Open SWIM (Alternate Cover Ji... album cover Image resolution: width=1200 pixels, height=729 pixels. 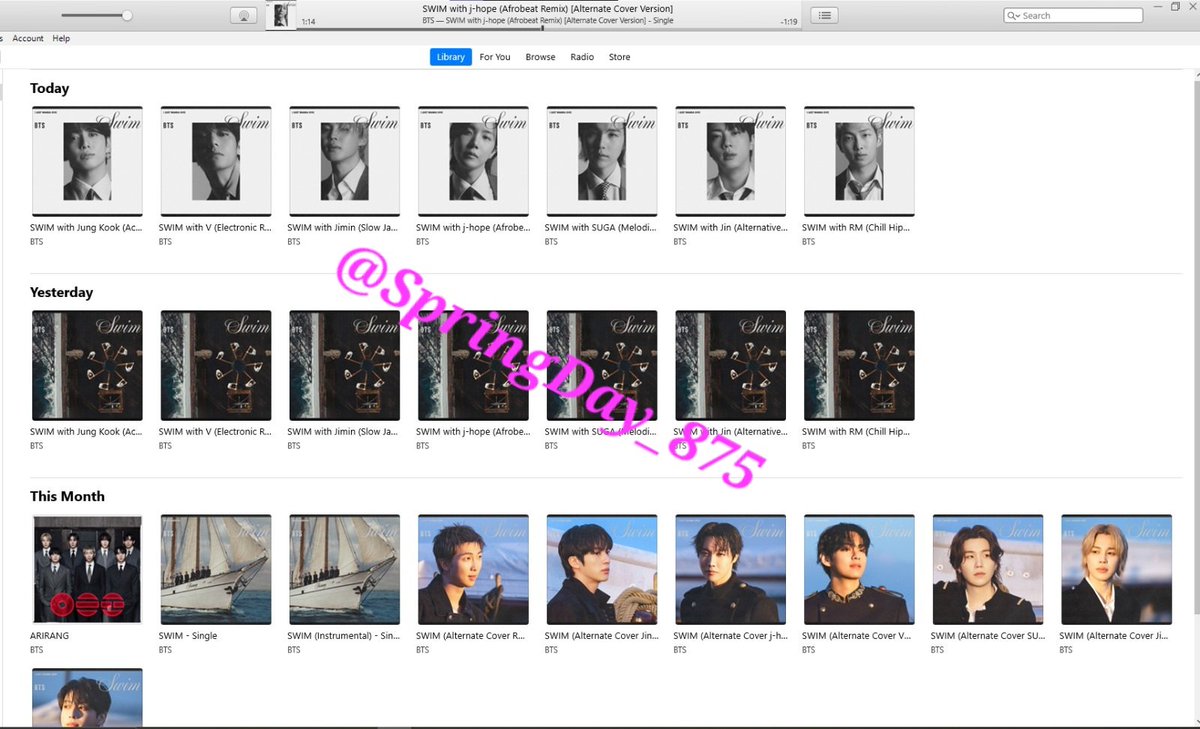point(1116,569)
